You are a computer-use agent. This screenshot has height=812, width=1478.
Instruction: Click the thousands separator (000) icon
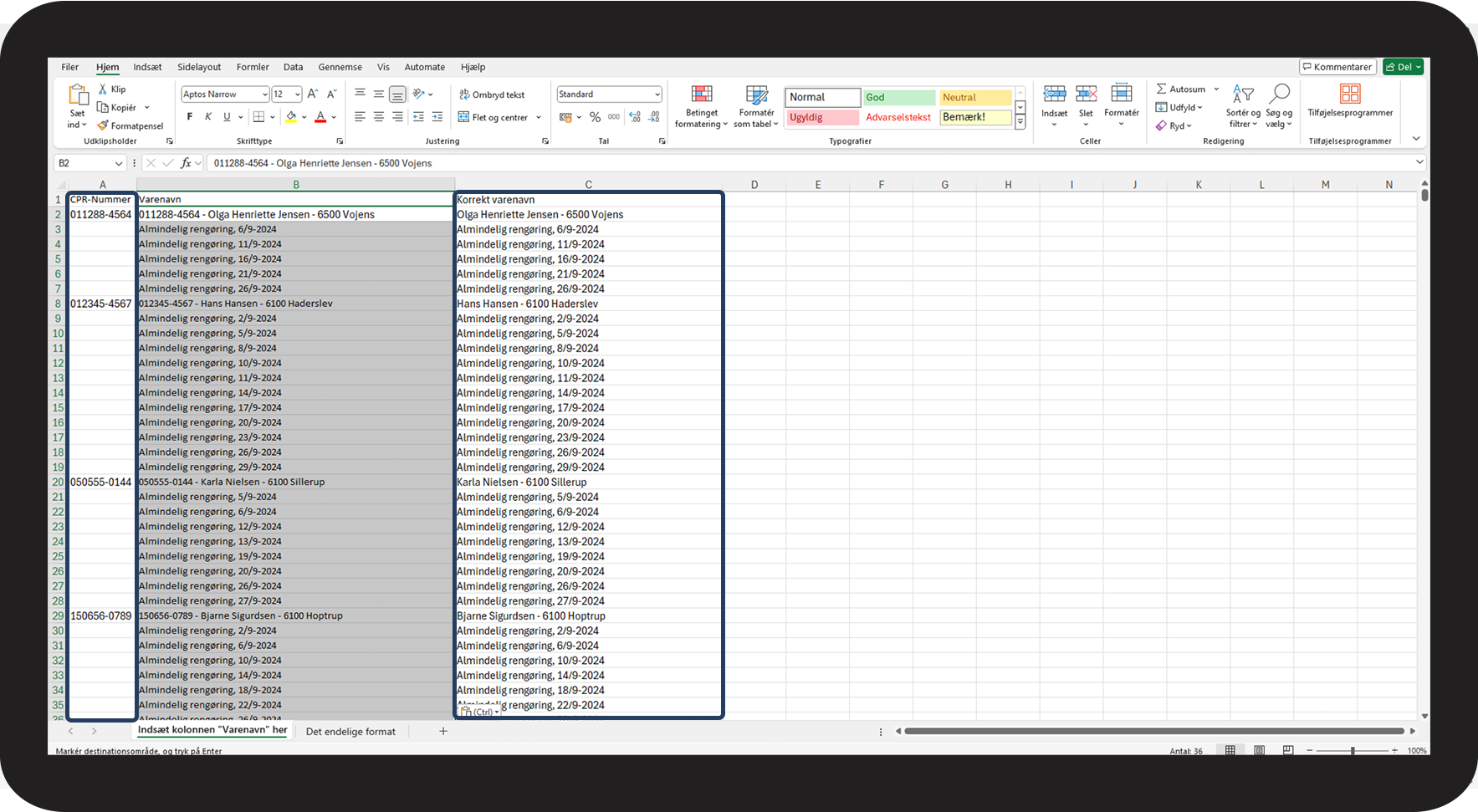614,117
